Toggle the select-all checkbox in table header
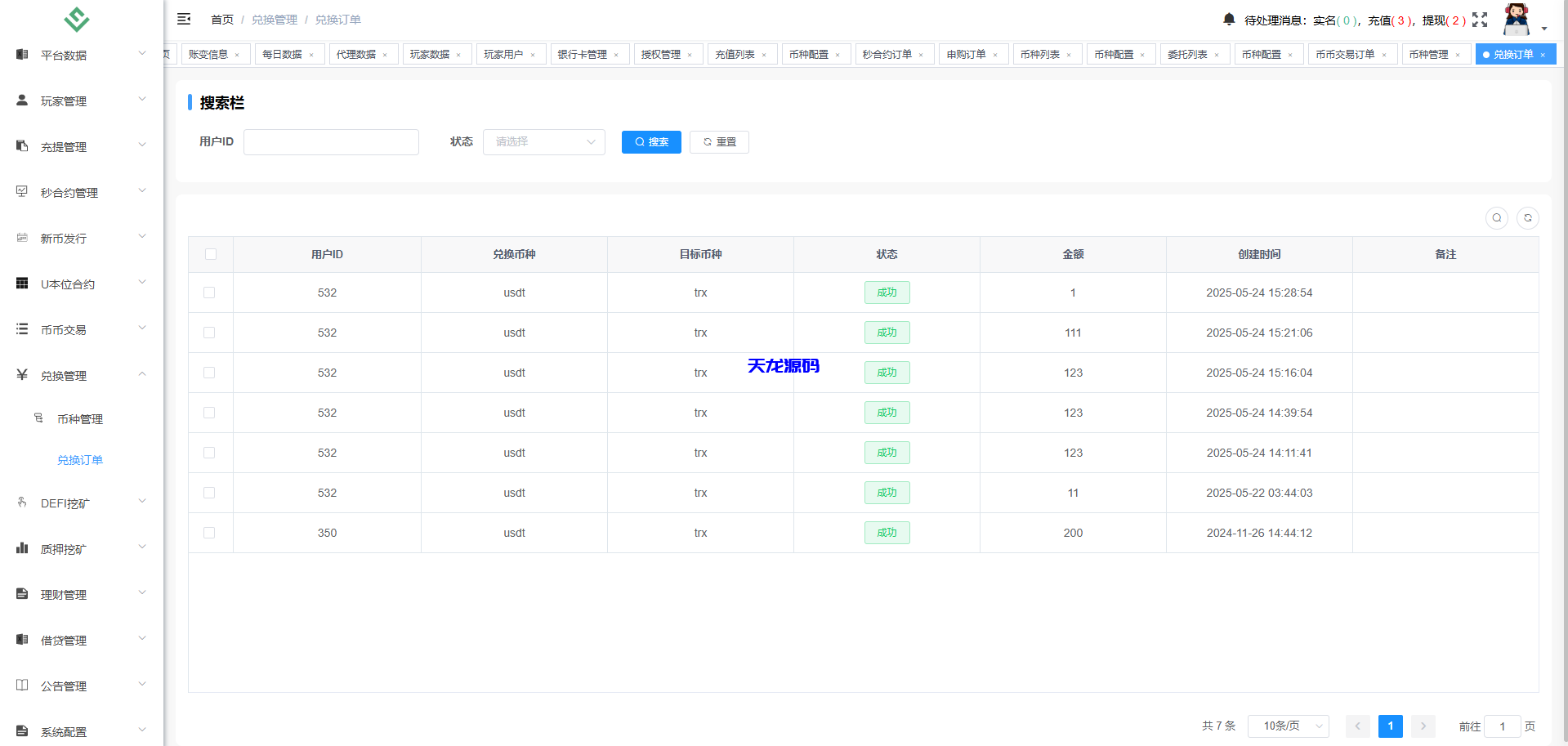Screen dimensions: 1568x746 click(210, 254)
